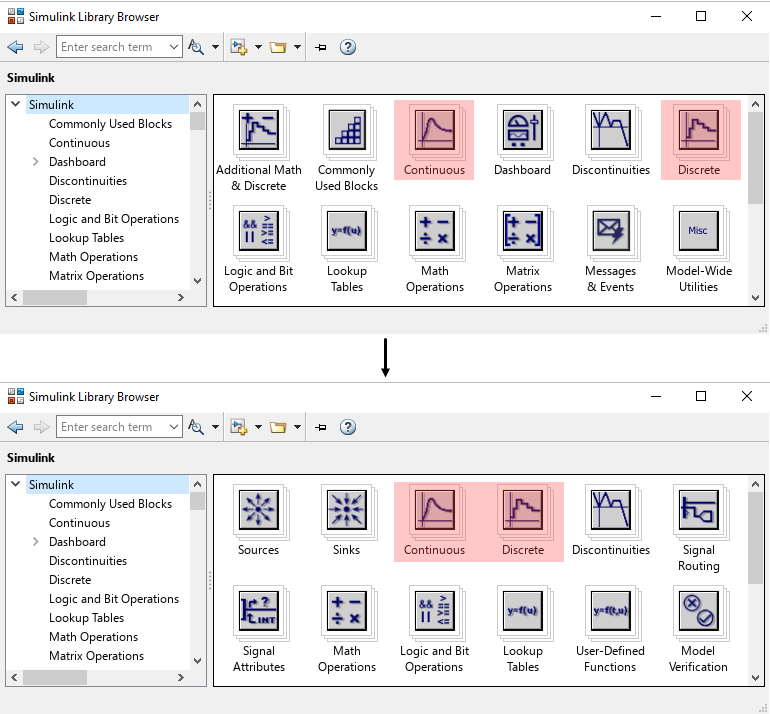Click the new model icon in bottom window toolbar
This screenshot has width=770, height=714.
(239, 427)
